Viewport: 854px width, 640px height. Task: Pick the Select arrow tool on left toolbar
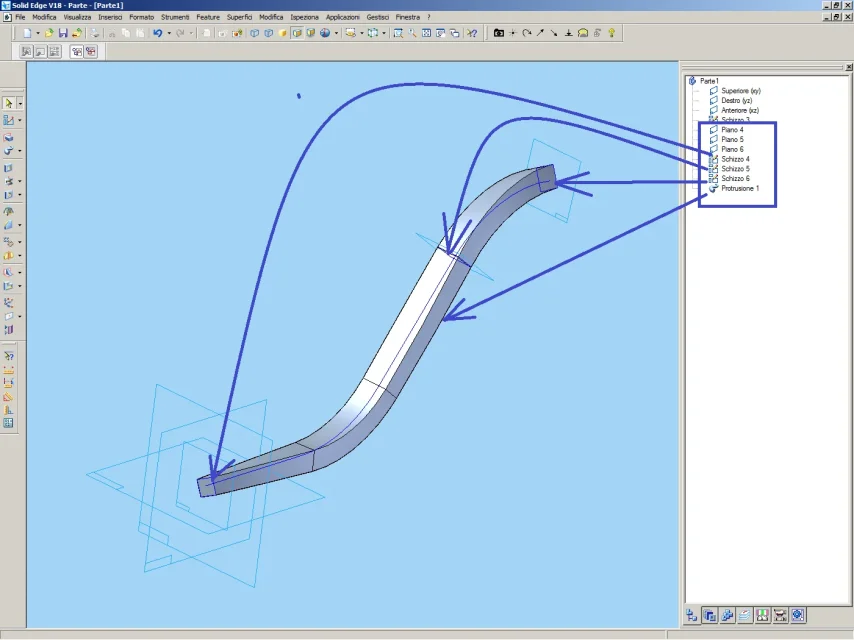pyautogui.click(x=9, y=103)
